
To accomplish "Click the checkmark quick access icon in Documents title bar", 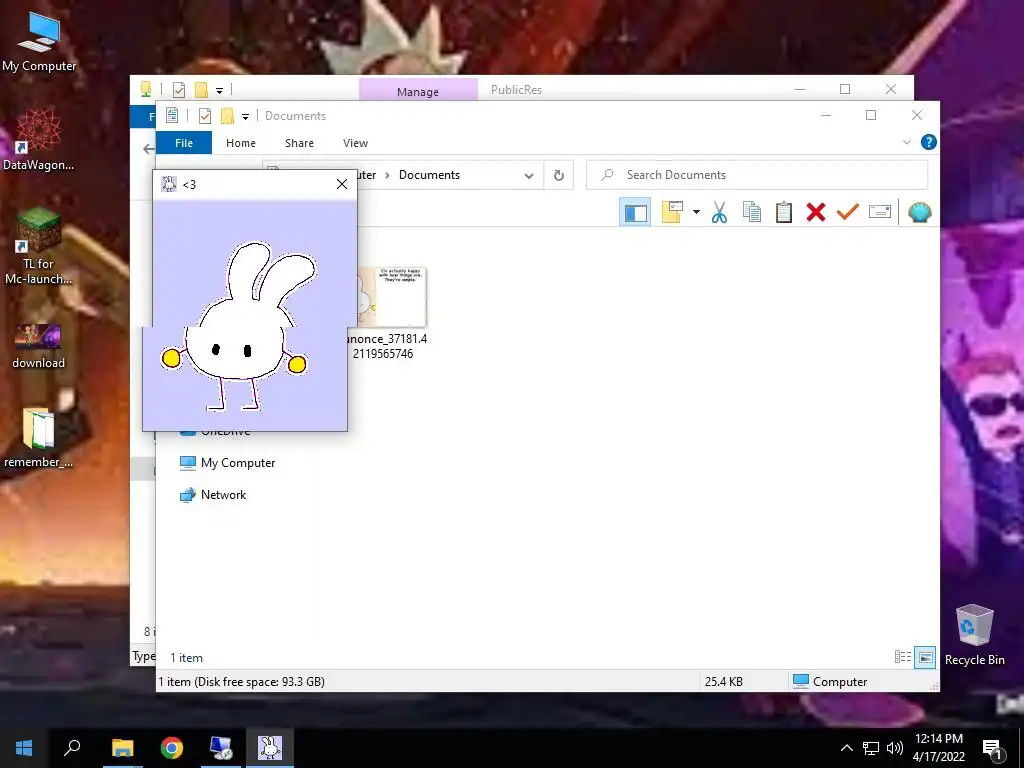I will 204,116.
